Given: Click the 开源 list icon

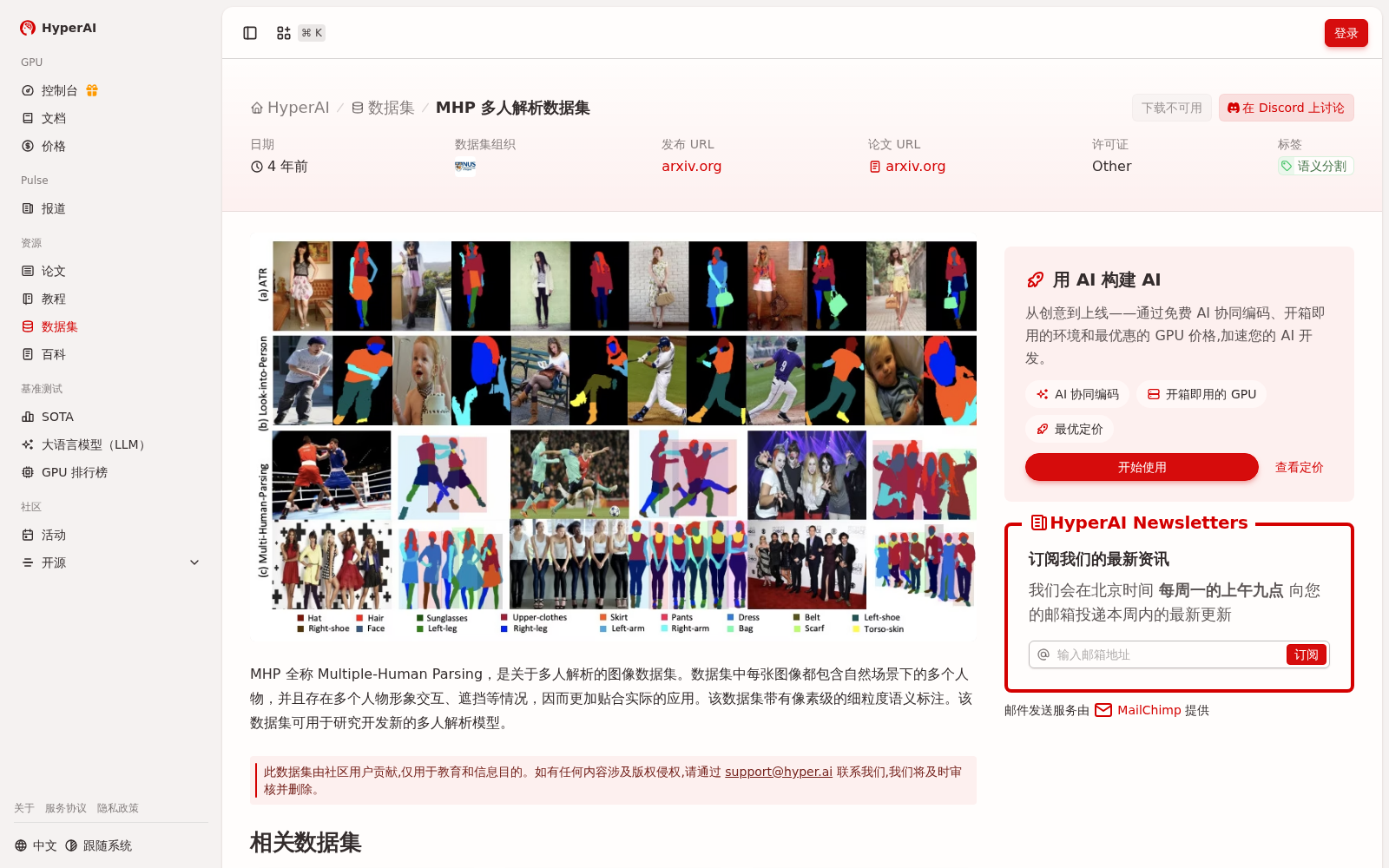Looking at the screenshot, I should (x=28, y=562).
